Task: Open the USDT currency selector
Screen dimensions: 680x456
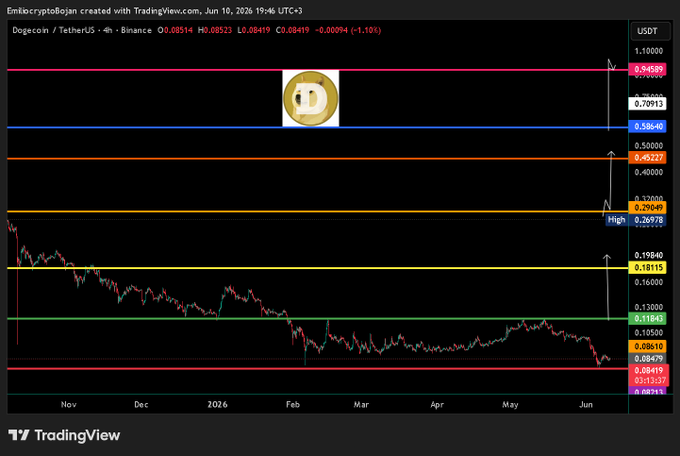Action: tap(650, 31)
